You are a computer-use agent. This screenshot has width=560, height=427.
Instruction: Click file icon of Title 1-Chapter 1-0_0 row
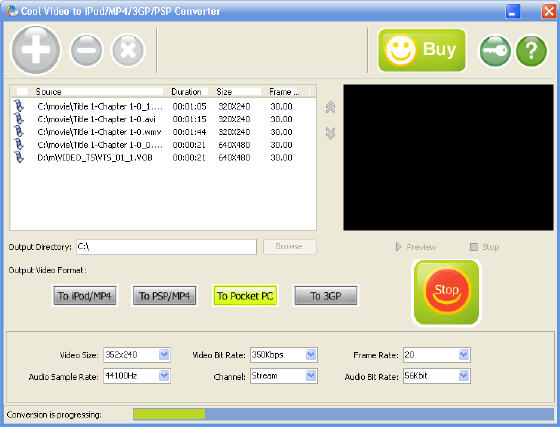point(19,145)
